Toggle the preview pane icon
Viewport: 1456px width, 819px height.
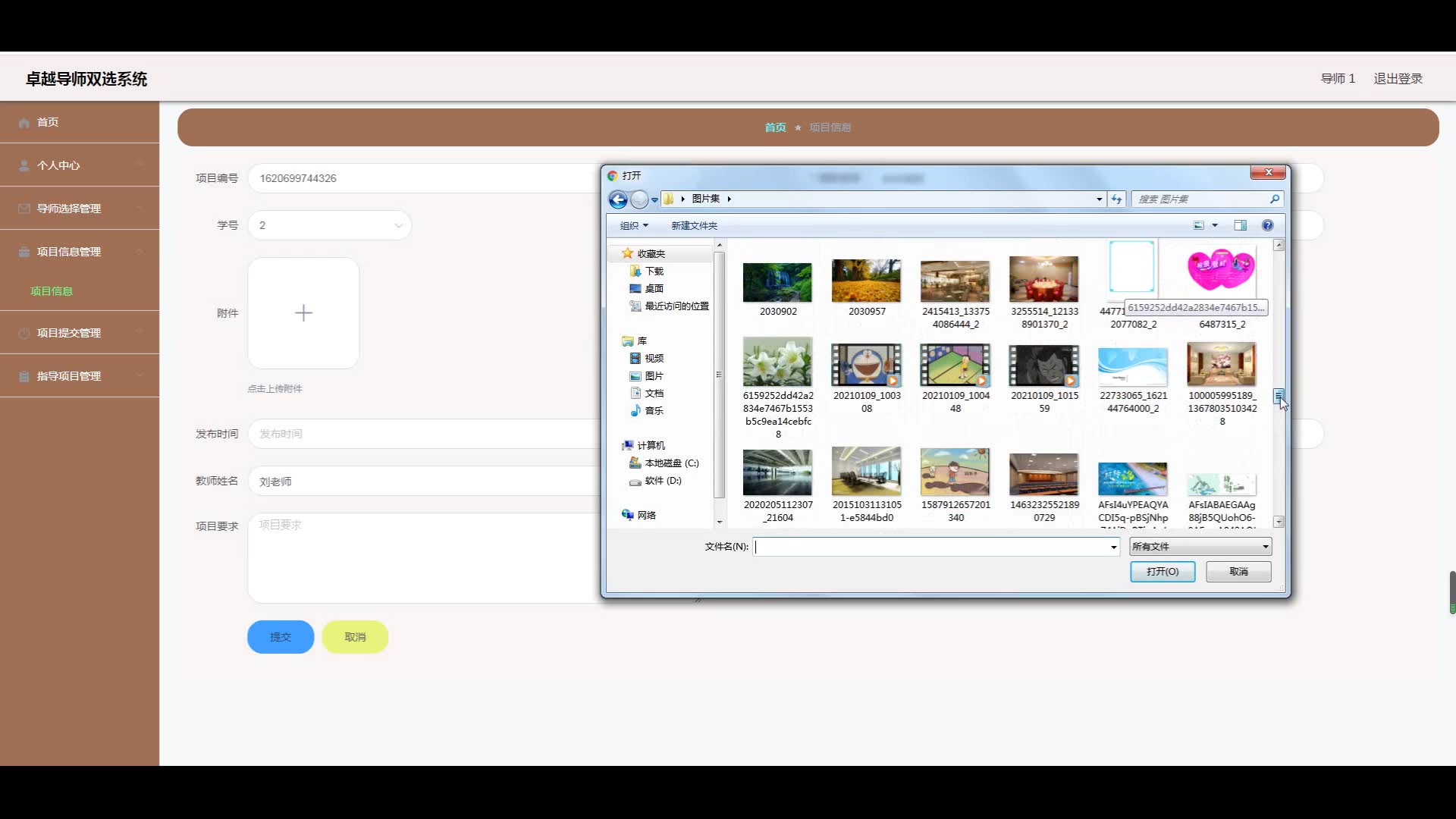click(x=1240, y=225)
